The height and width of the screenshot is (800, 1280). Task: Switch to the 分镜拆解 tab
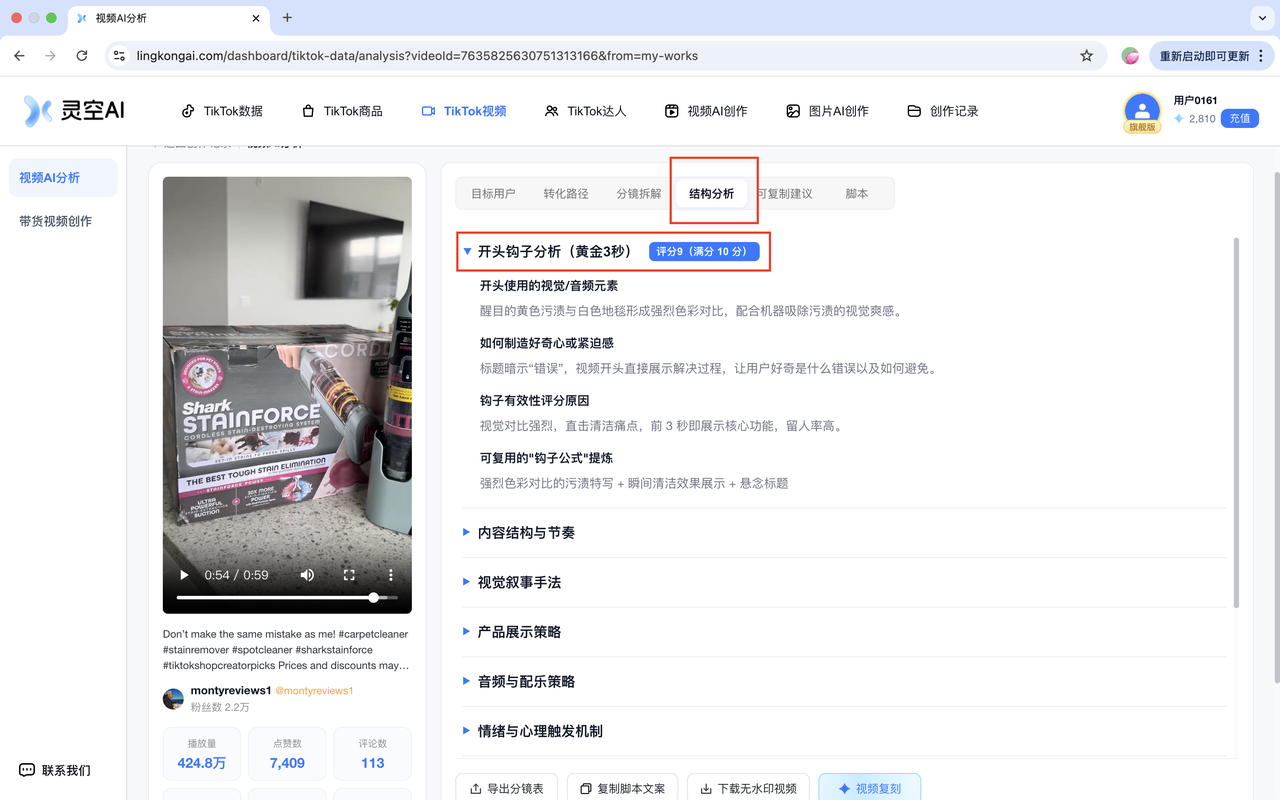coord(639,193)
